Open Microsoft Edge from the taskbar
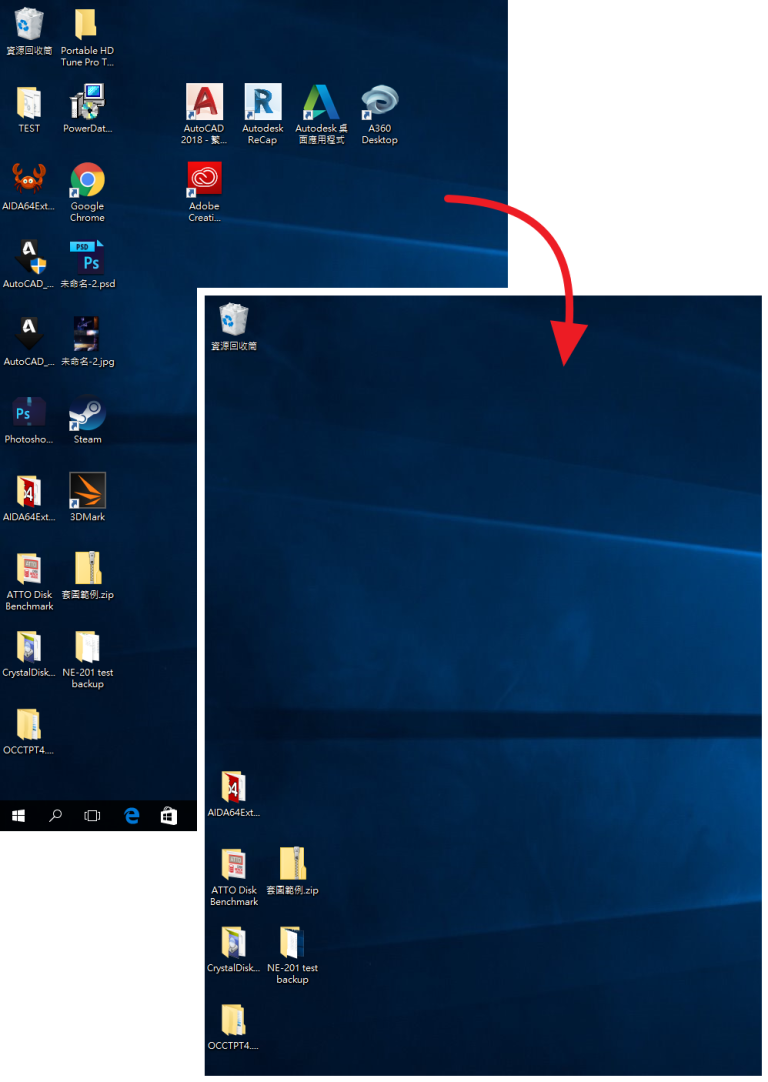The height and width of the screenshot is (1082, 768). (131, 816)
